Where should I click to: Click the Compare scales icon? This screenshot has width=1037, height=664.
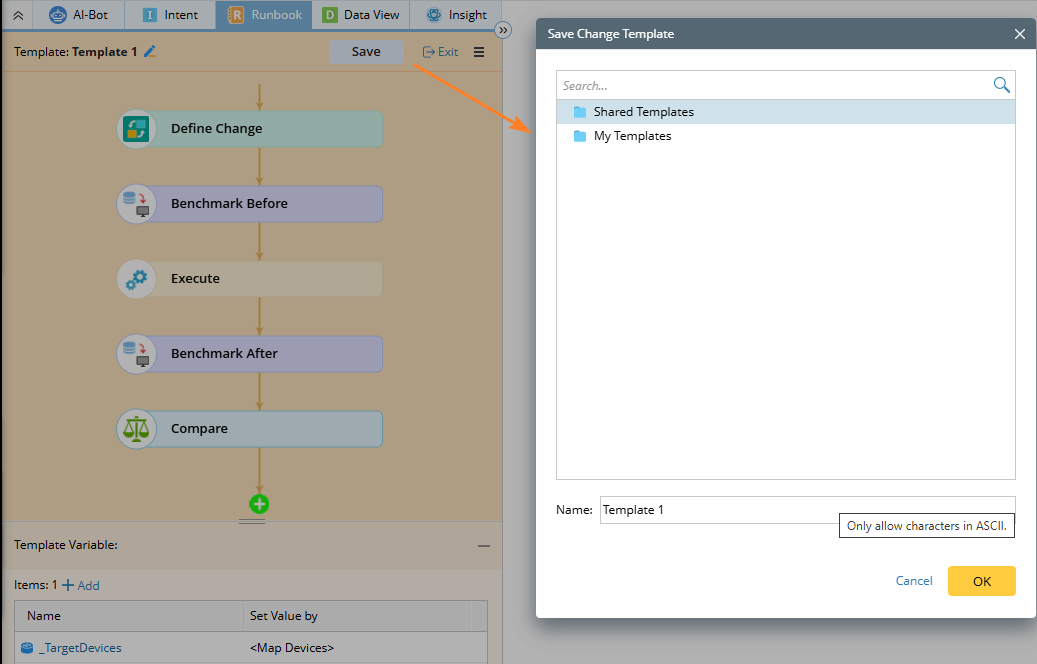tap(136, 429)
